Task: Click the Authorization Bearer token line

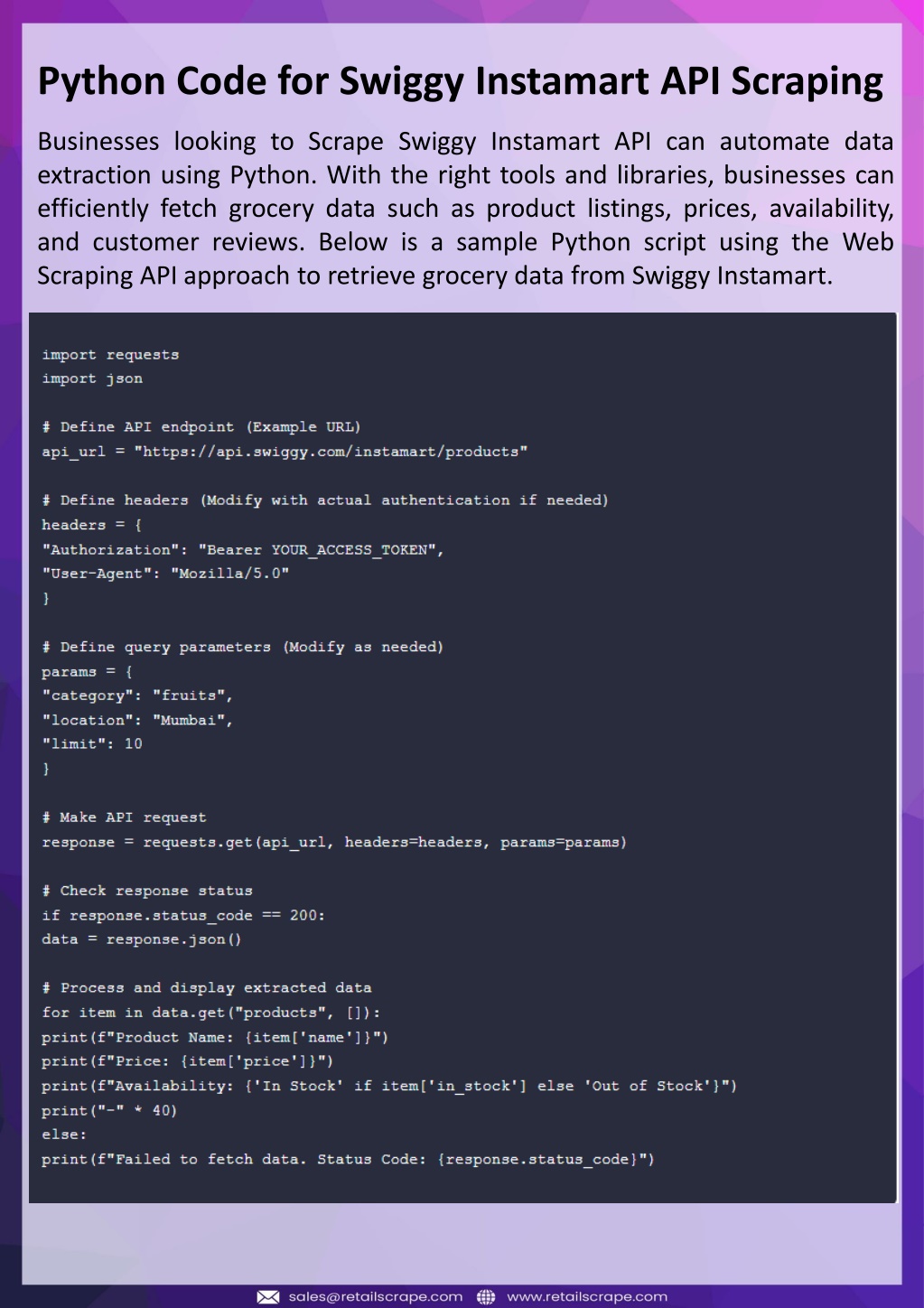Action: pos(243,549)
